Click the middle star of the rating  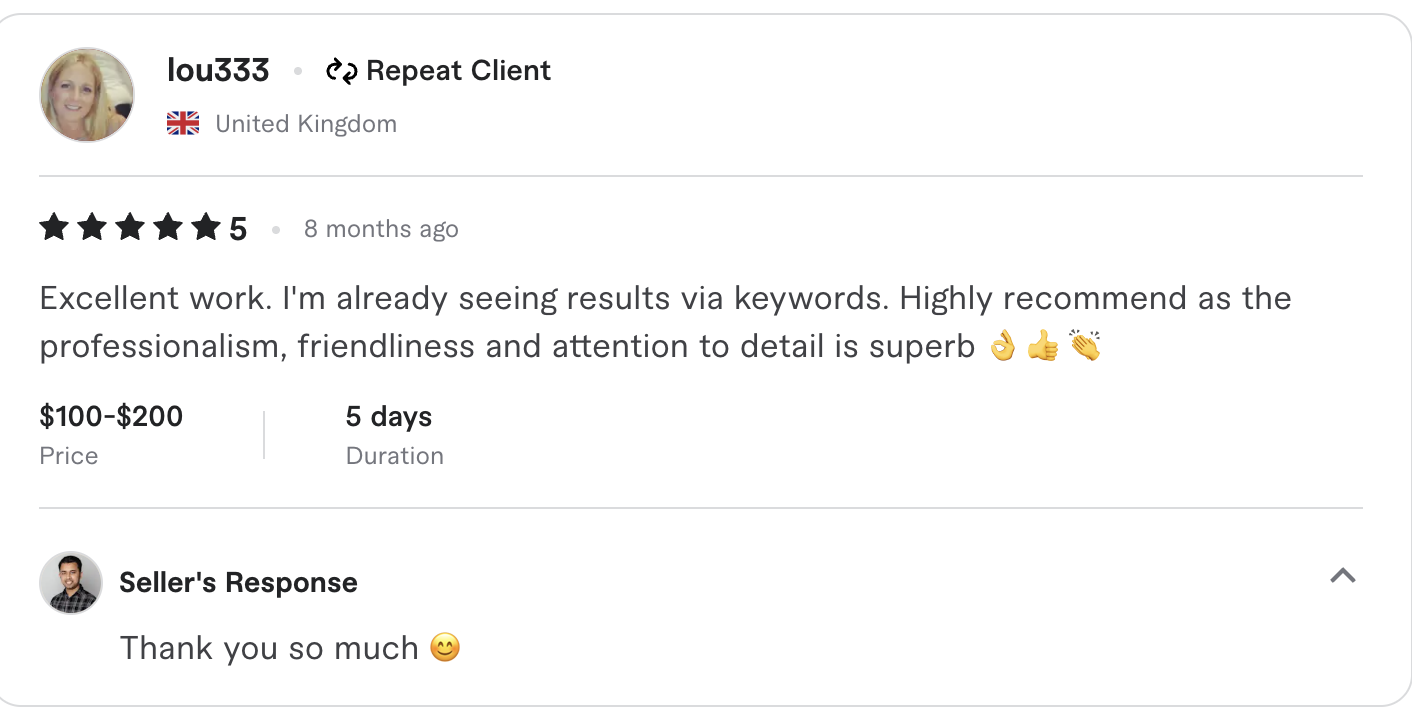129,227
